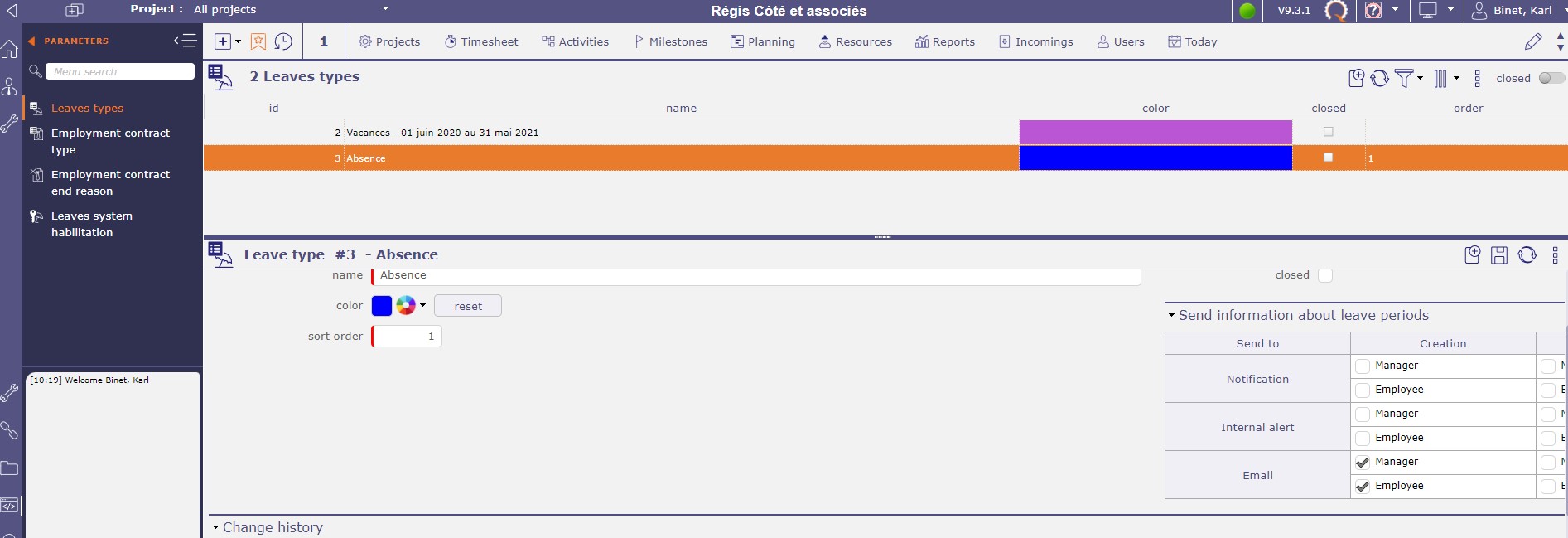Toggle the closed switch in list header
This screenshot has height=538, width=1568.
coord(1551,78)
